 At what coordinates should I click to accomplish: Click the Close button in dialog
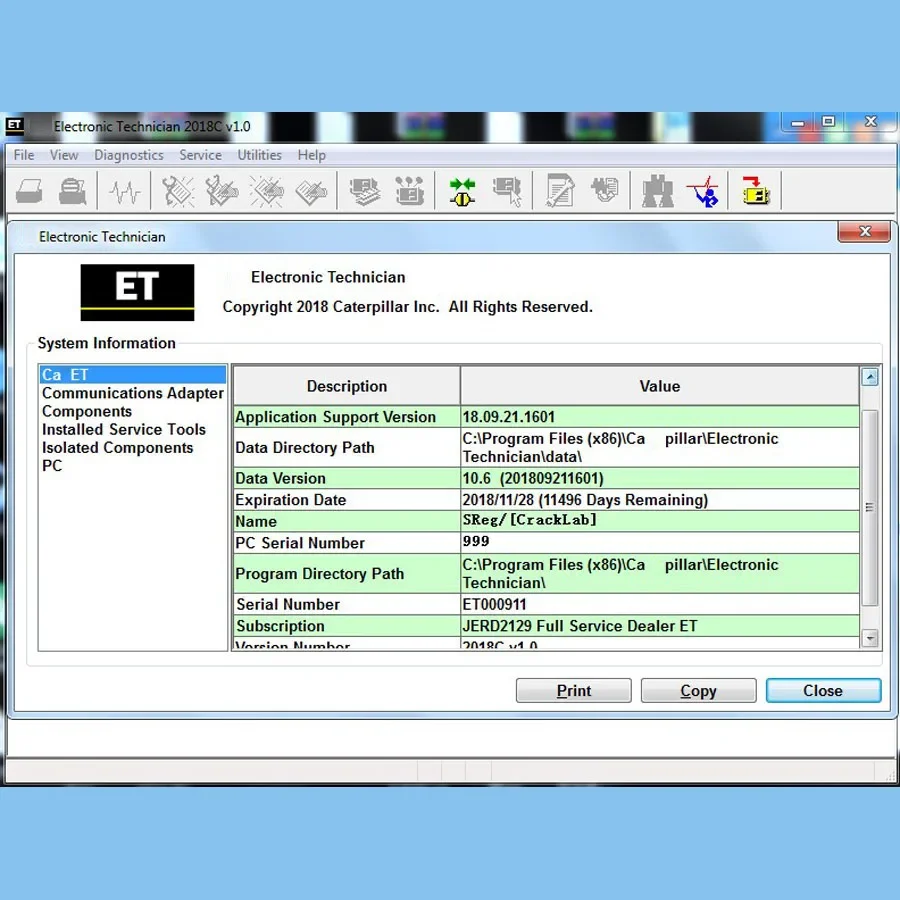tap(822, 691)
